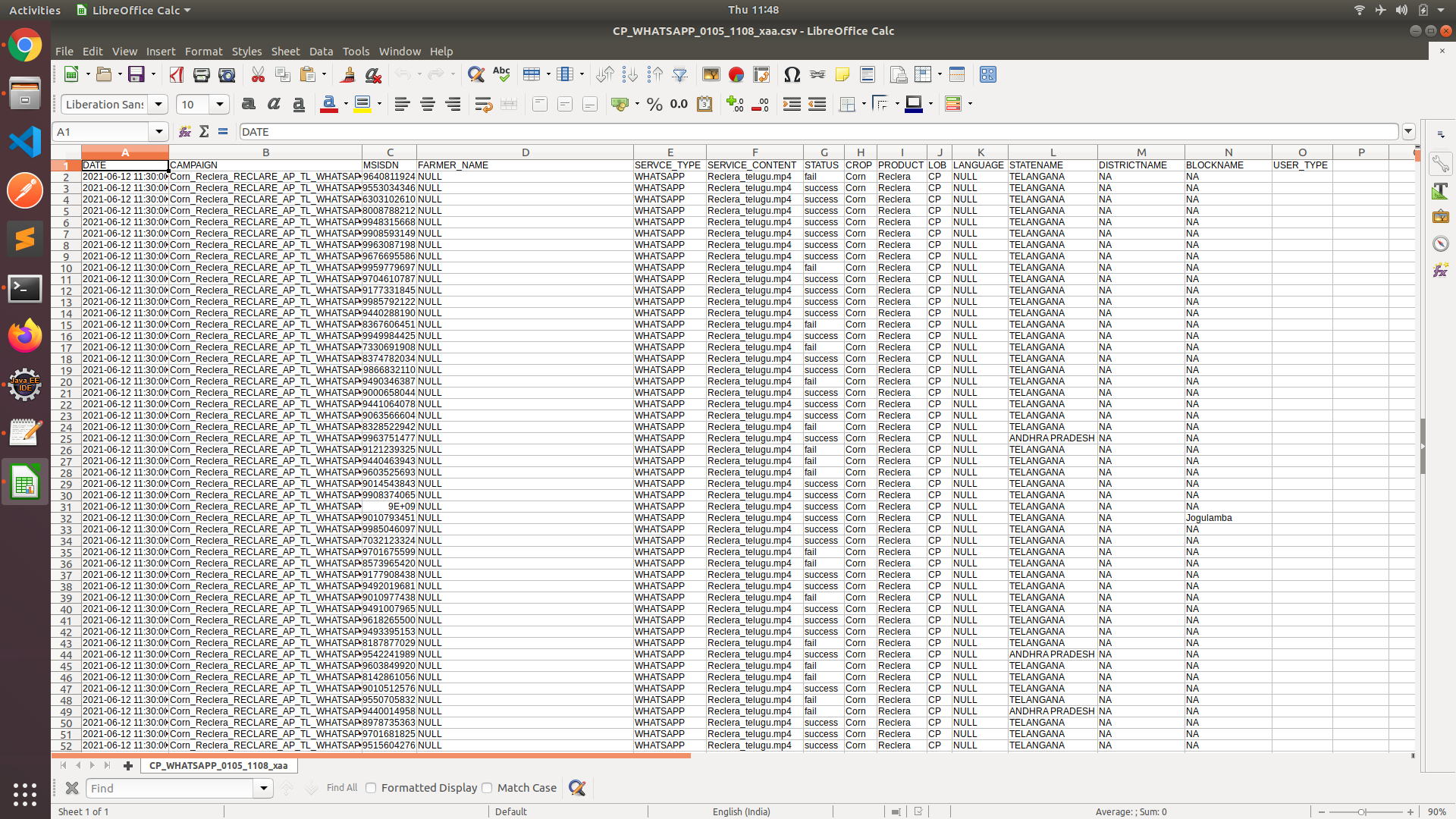Insert special character omega icon
Image resolution: width=1456 pixels, height=819 pixels.
coord(792,74)
